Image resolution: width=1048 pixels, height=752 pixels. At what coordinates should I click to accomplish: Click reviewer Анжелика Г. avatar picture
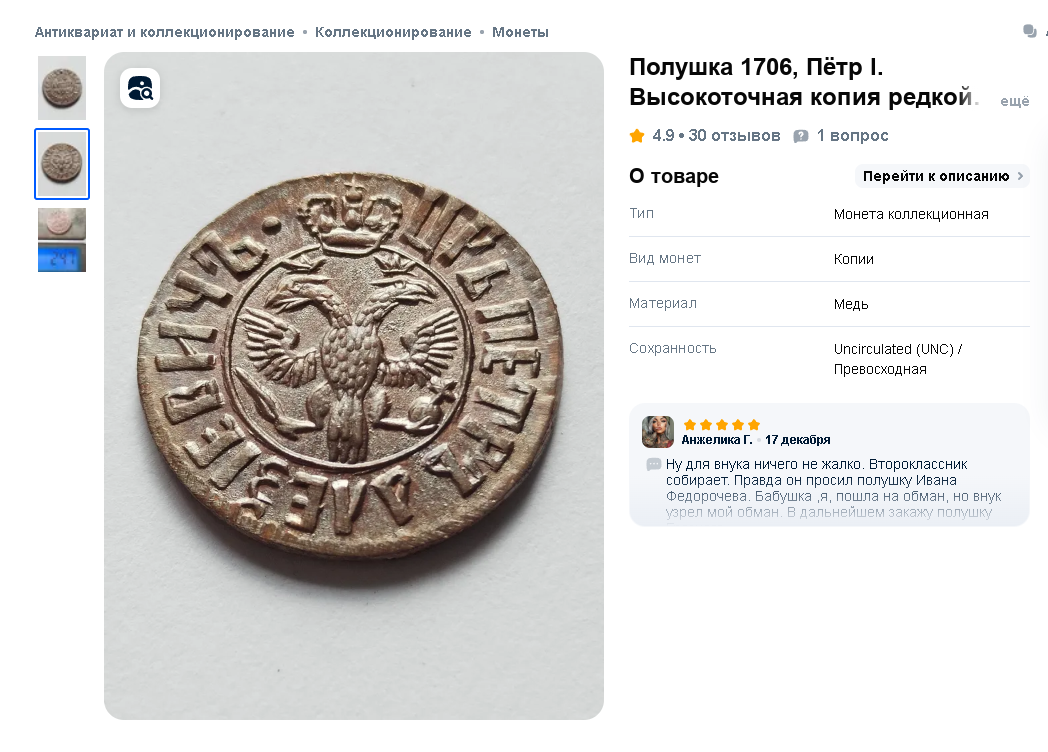pyautogui.click(x=658, y=432)
